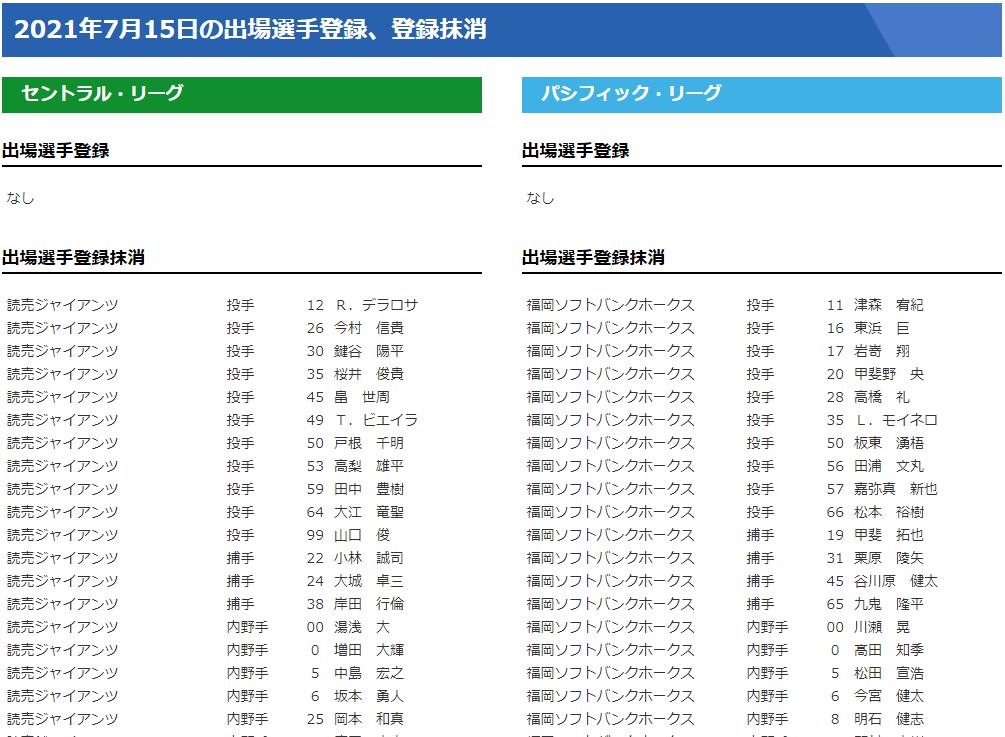
Task: Click なし under パシフィック・リーグ registrations
Action: (540, 198)
